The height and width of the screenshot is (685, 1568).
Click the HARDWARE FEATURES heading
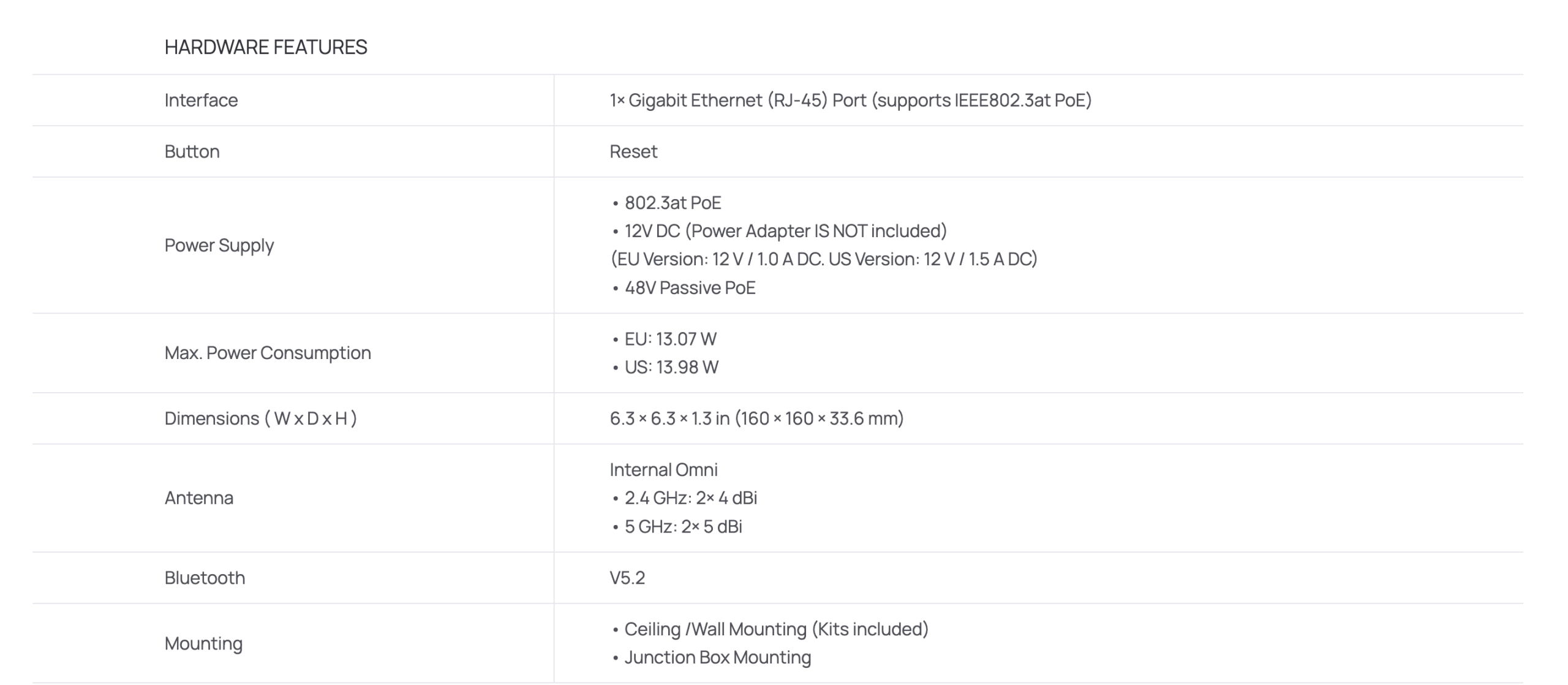pos(266,47)
